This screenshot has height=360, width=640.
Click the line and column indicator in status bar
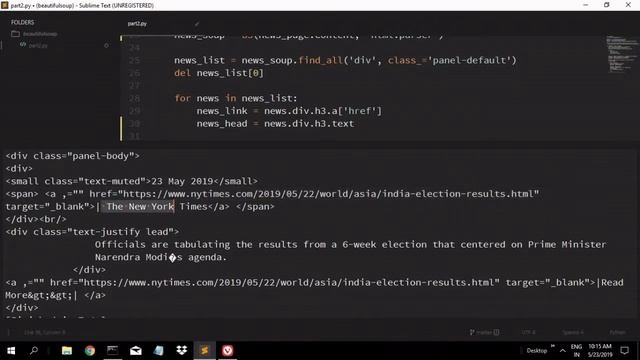(x=44, y=332)
